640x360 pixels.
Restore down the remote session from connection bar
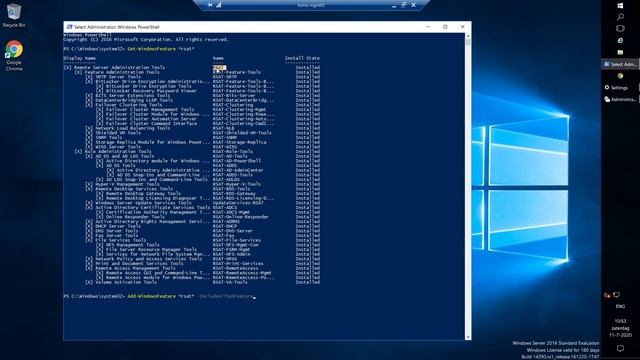[403, 5]
